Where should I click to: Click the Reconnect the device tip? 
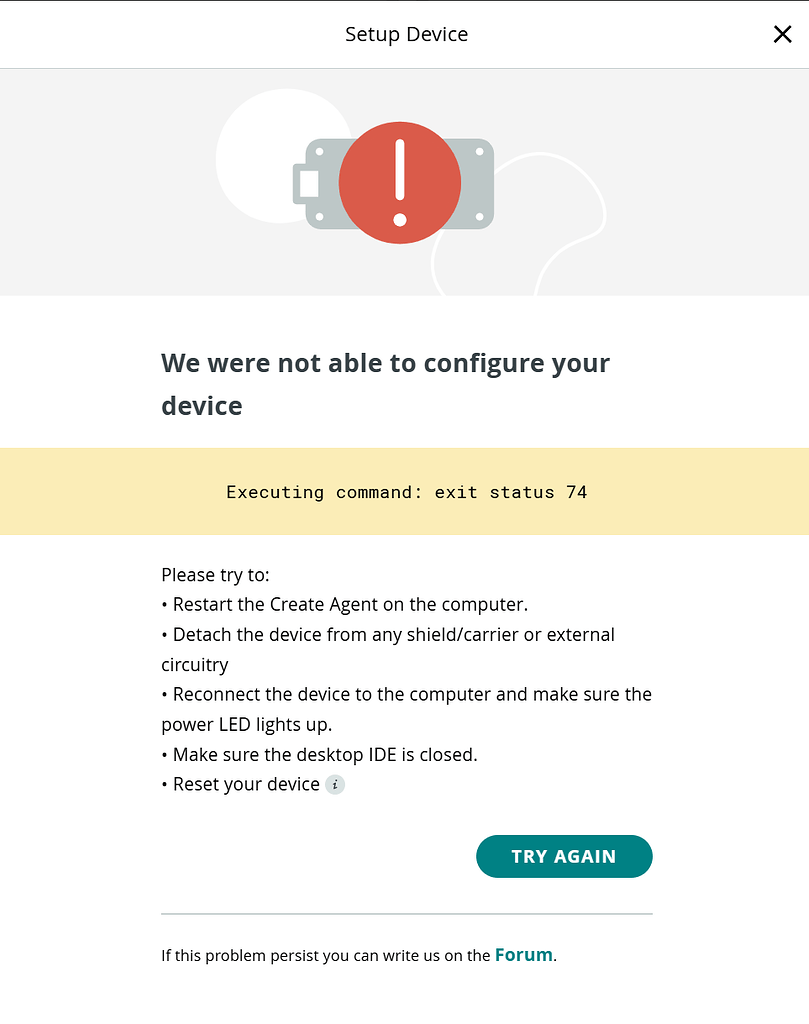tap(411, 695)
